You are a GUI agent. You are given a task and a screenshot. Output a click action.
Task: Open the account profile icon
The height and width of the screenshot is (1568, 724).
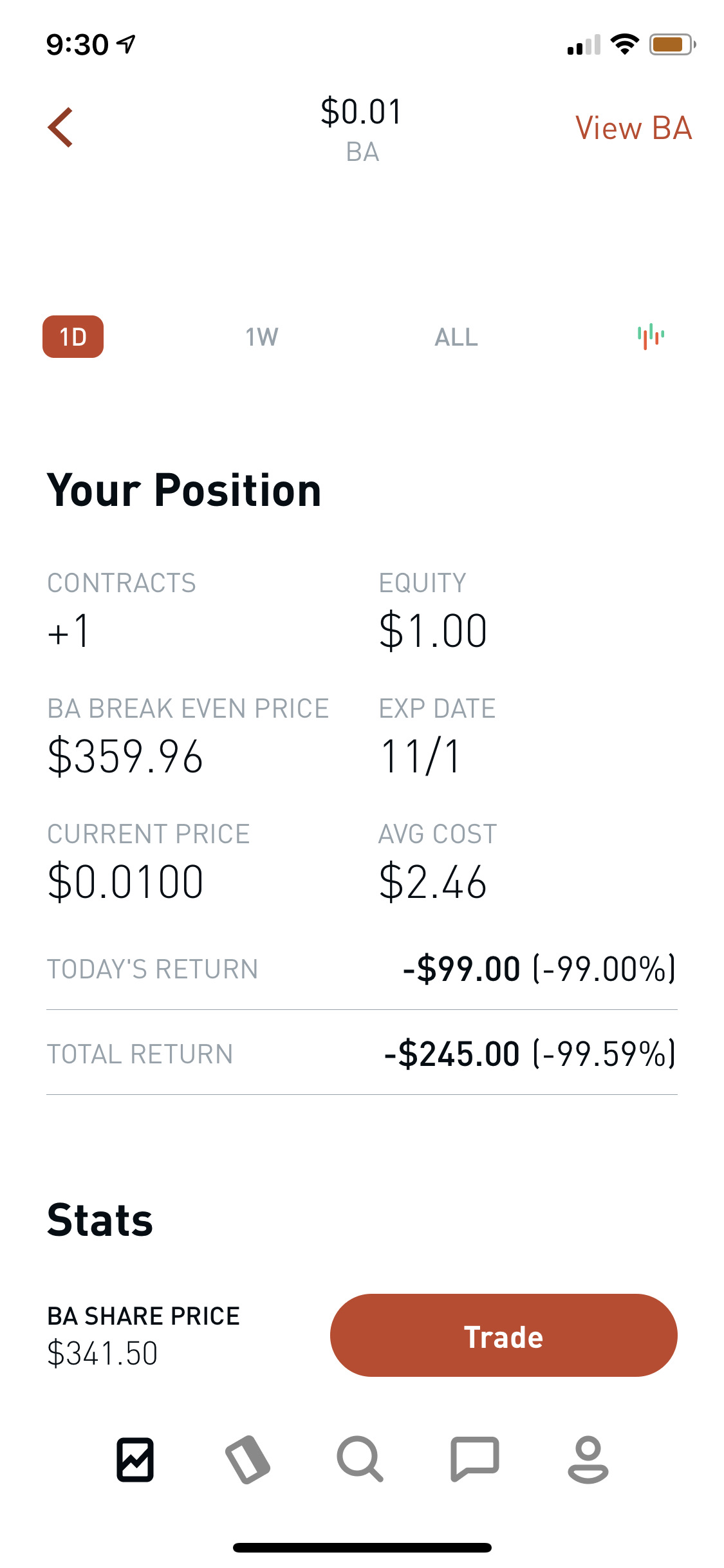point(588,1459)
